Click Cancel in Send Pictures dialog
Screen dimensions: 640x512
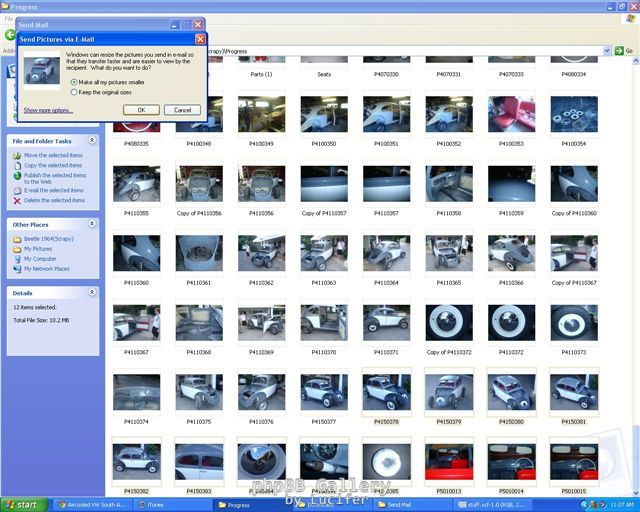click(x=182, y=110)
